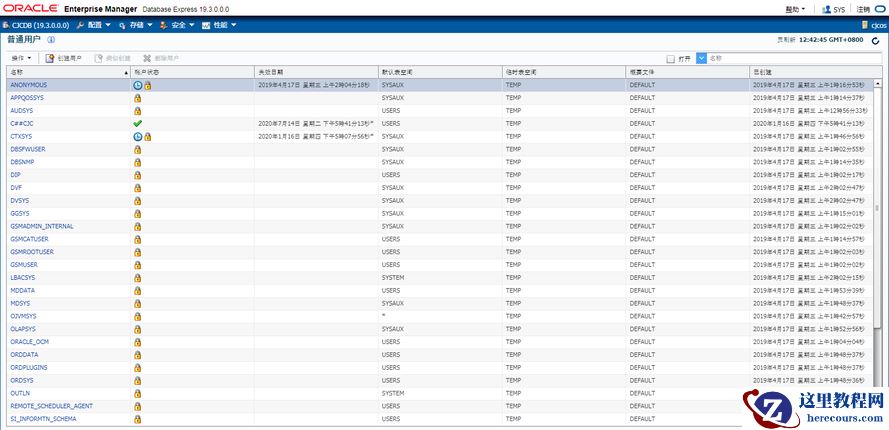This screenshot has width=889, height=430.
Task: Click the lock icon in the DIP row
Action: [x=137, y=175]
